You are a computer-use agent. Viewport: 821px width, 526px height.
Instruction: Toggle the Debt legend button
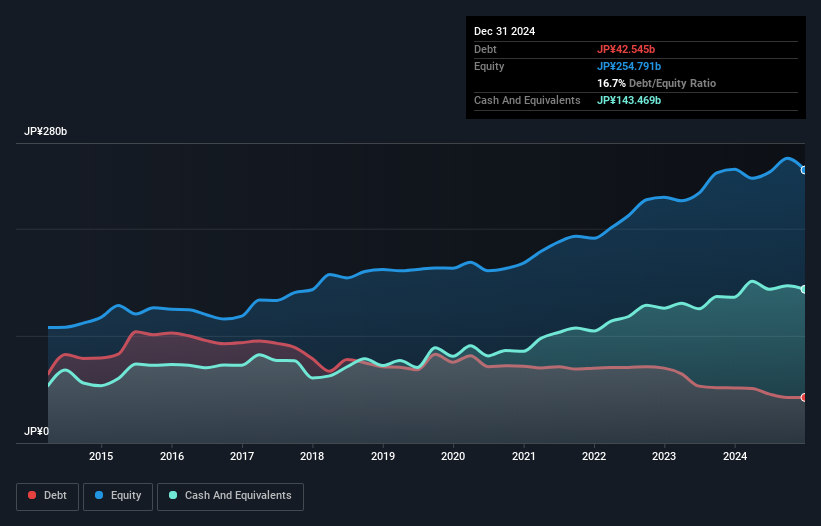[x=48, y=496]
